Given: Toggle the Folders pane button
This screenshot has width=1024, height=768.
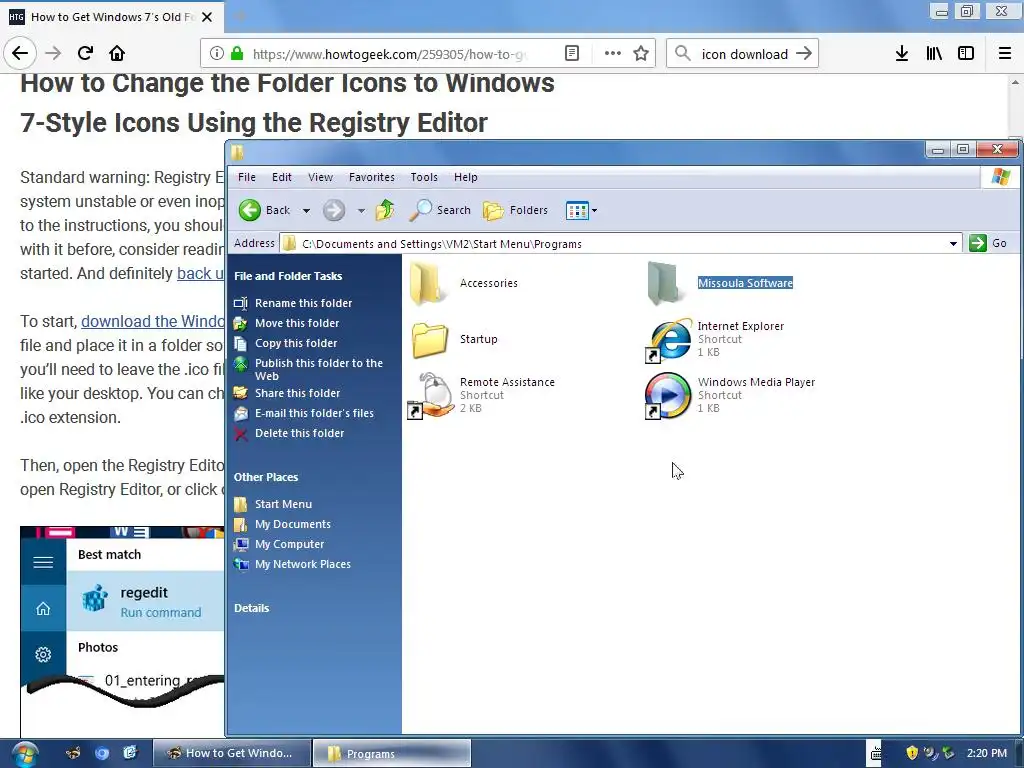Looking at the screenshot, I should click(x=515, y=210).
